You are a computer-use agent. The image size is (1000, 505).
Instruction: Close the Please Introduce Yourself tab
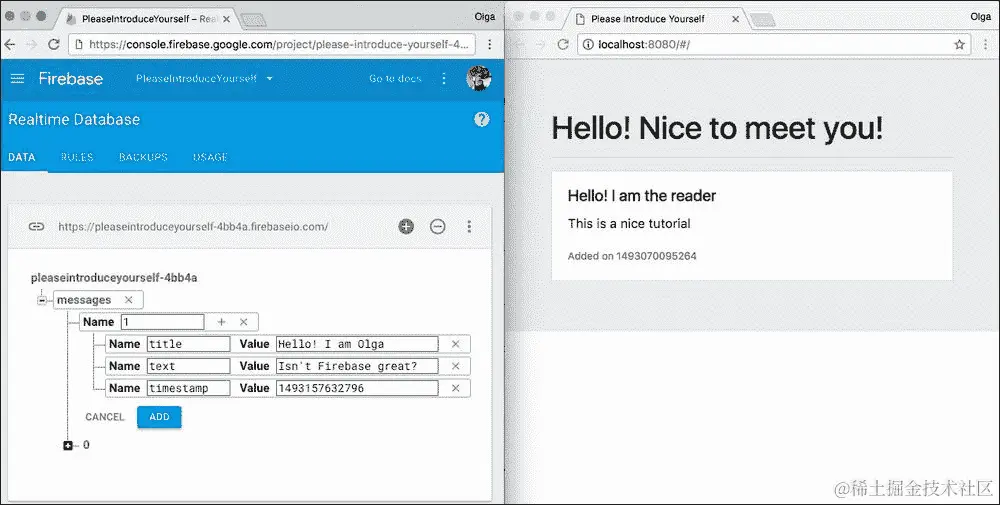coord(735,19)
